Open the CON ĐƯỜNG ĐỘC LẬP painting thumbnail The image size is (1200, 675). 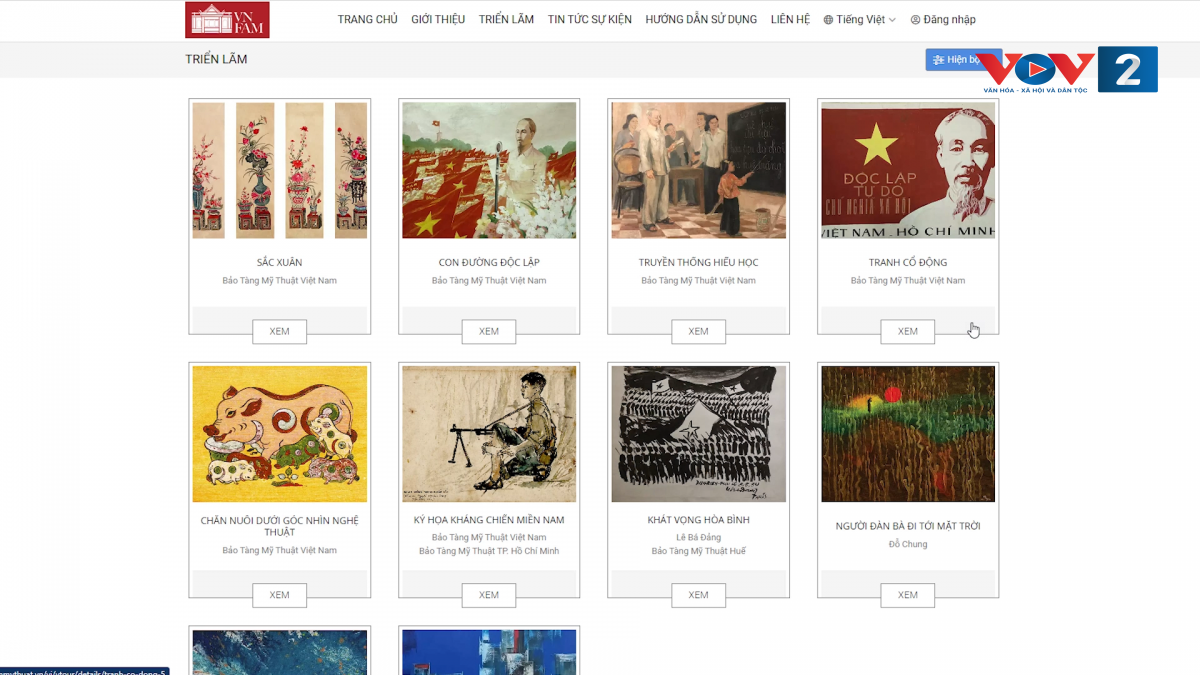[x=489, y=170]
